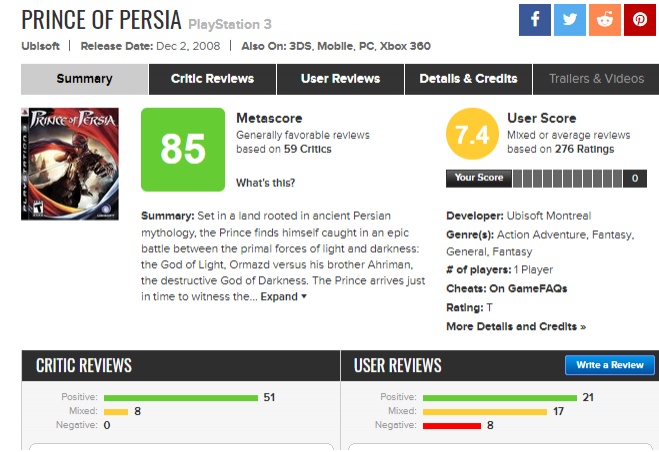Expand the full game summary text
Viewport: 659px width, 452px height.
tap(283, 296)
